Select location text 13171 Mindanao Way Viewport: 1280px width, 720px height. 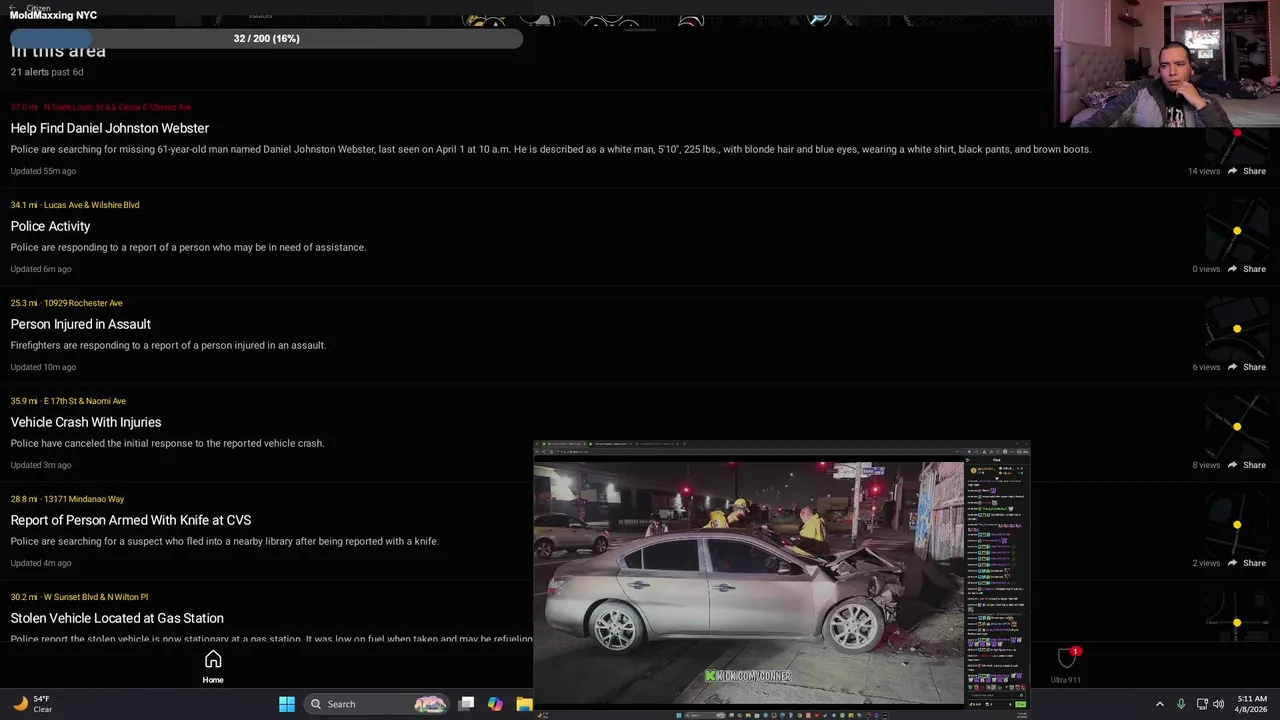84,499
